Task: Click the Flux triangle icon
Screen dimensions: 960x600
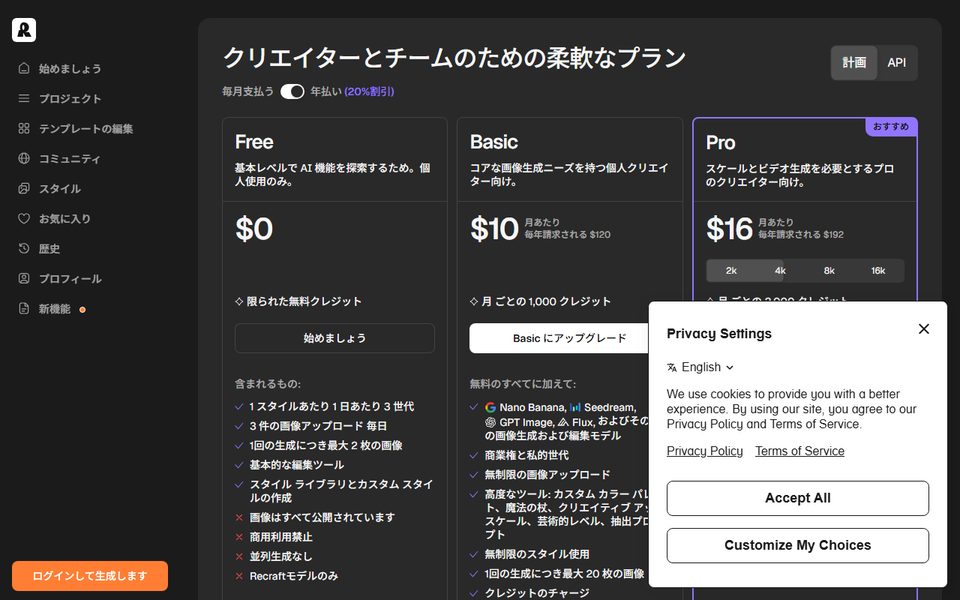Action: [563, 422]
